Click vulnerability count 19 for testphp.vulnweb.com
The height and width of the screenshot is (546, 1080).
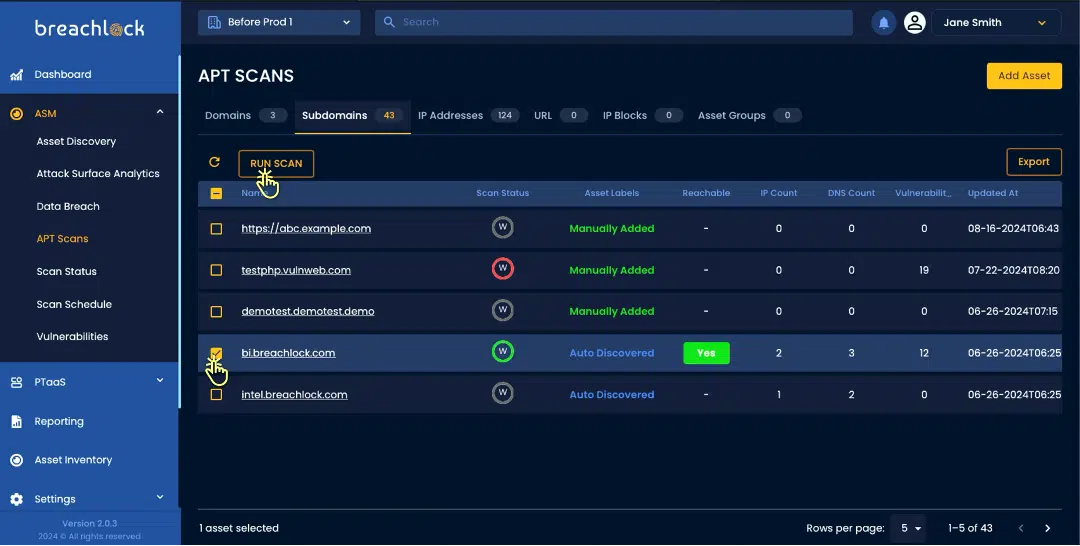(x=924, y=270)
